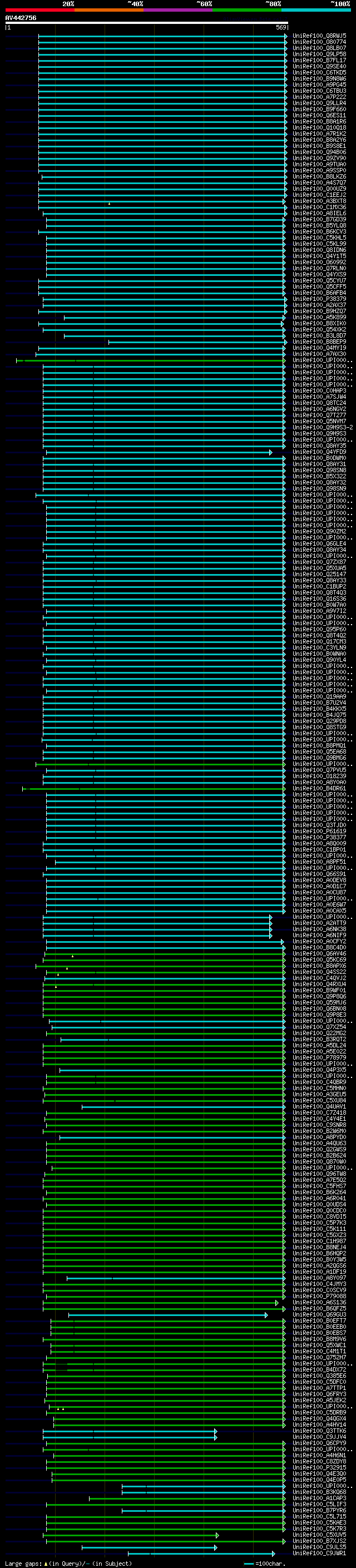356x1568 pixels.
Task: Click the purple ~60% identity legend bar
Action: tap(177, 10)
